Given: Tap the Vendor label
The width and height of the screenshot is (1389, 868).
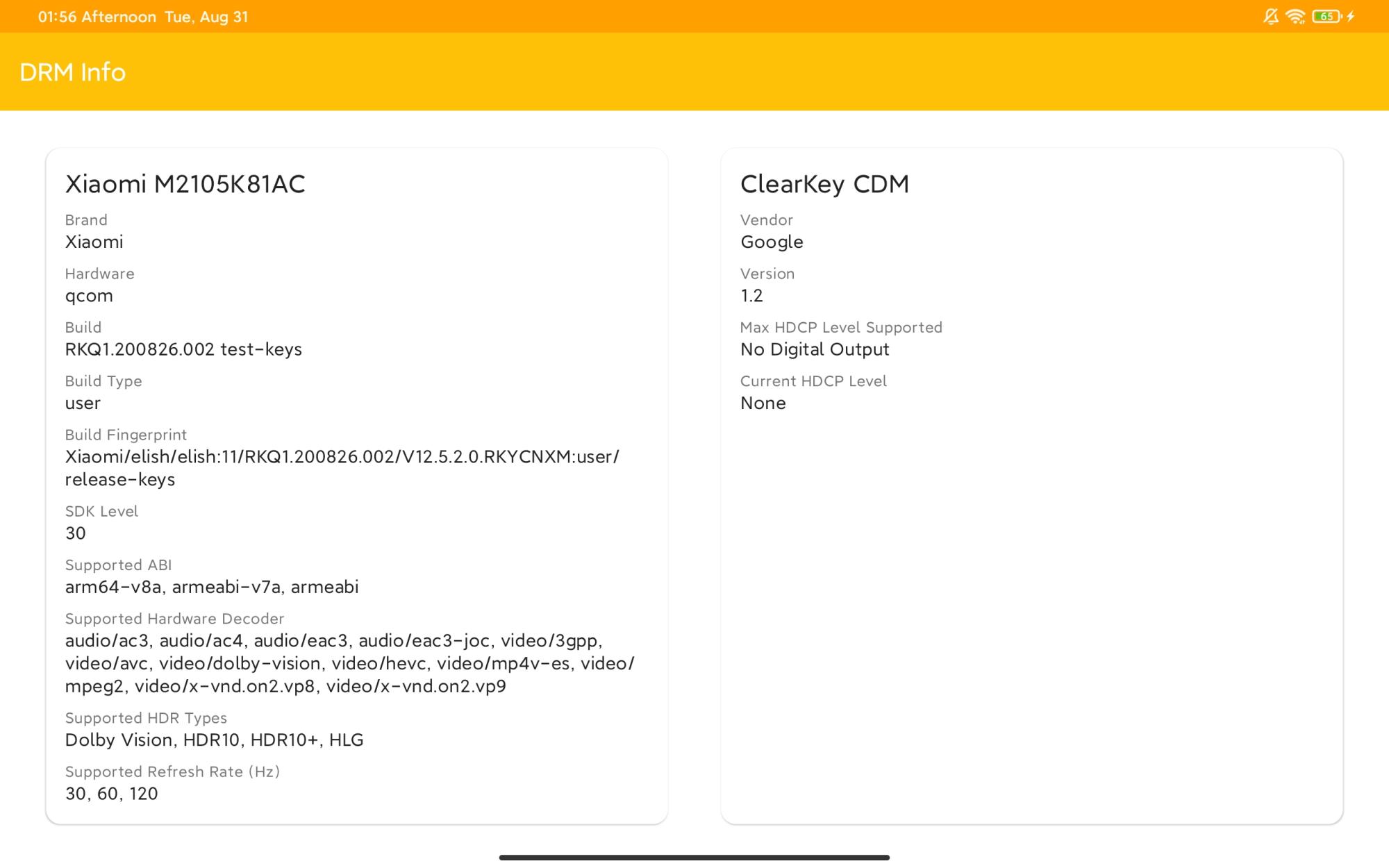Looking at the screenshot, I should (766, 220).
